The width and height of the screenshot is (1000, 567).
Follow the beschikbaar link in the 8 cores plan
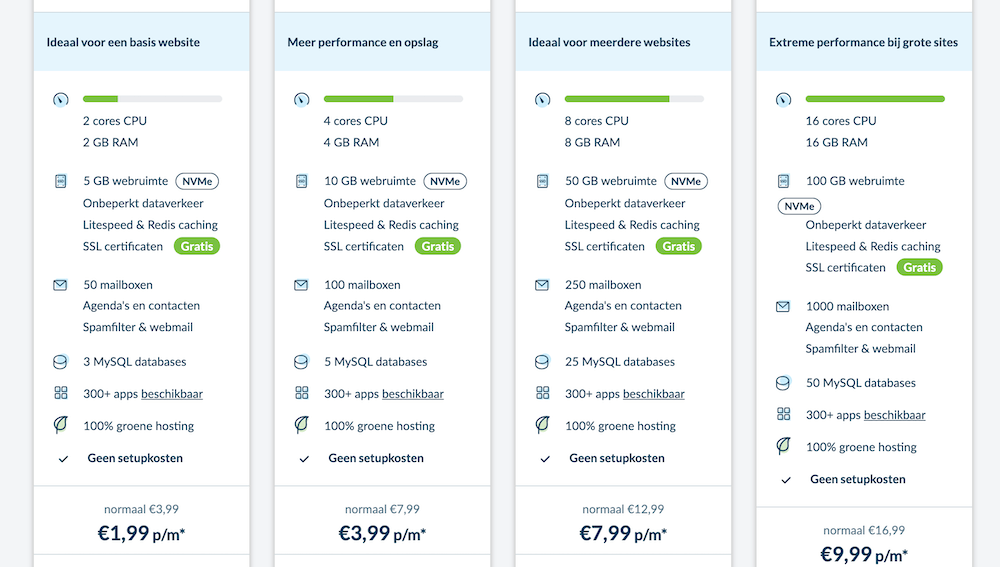pyautogui.click(x=653, y=394)
